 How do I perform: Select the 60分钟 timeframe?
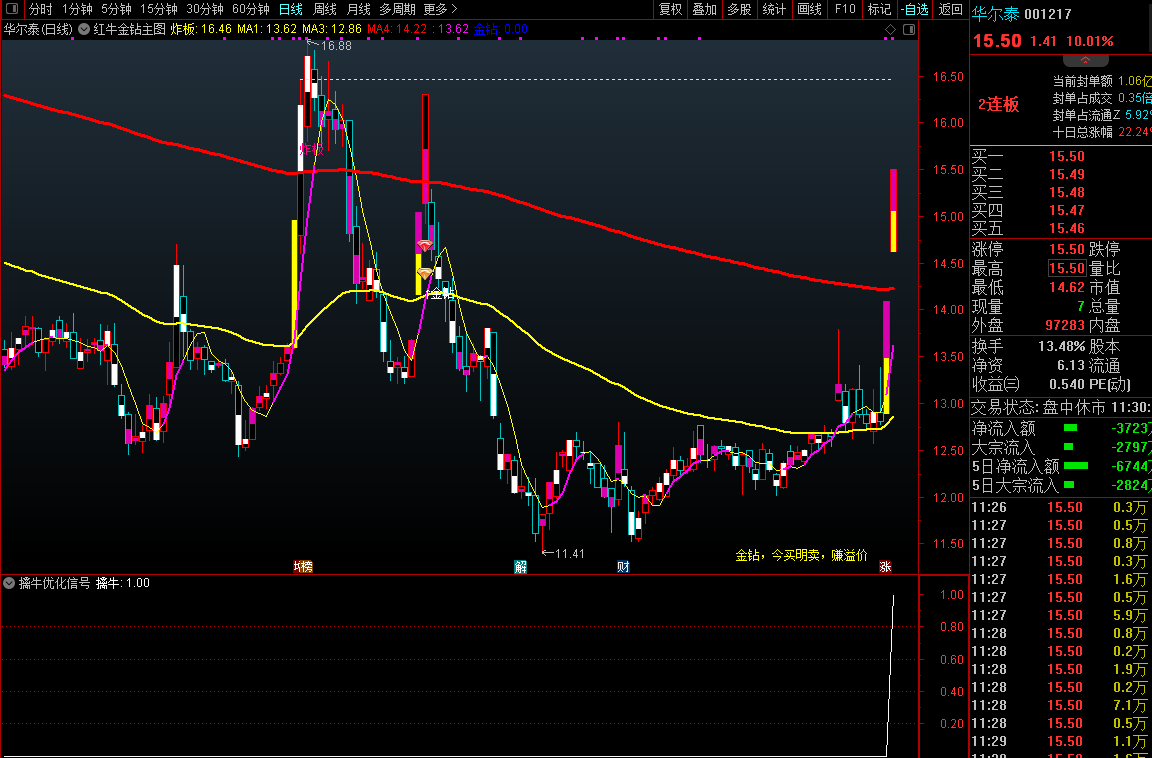click(251, 9)
